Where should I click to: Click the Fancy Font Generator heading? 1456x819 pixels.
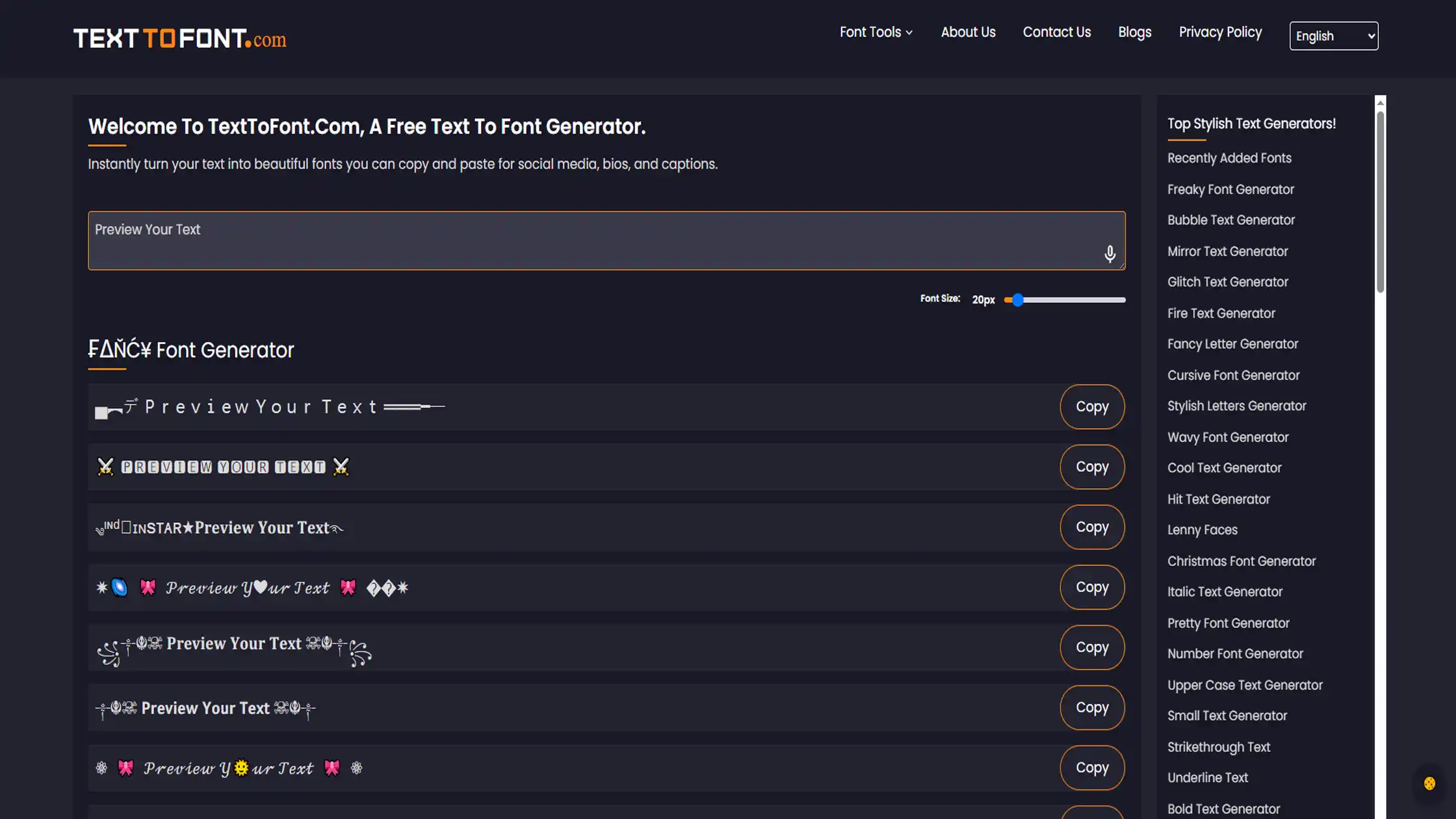coord(190,350)
